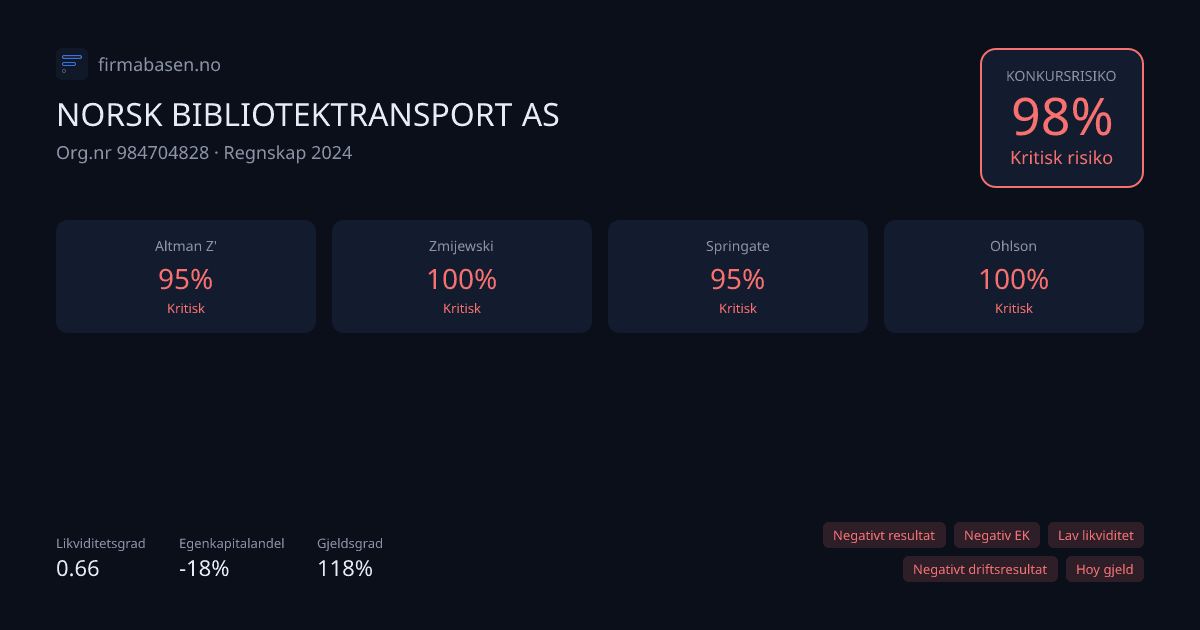Toggle the 'Negativt resultat' warning tag
Screen dimensions: 1200x630
884,535
